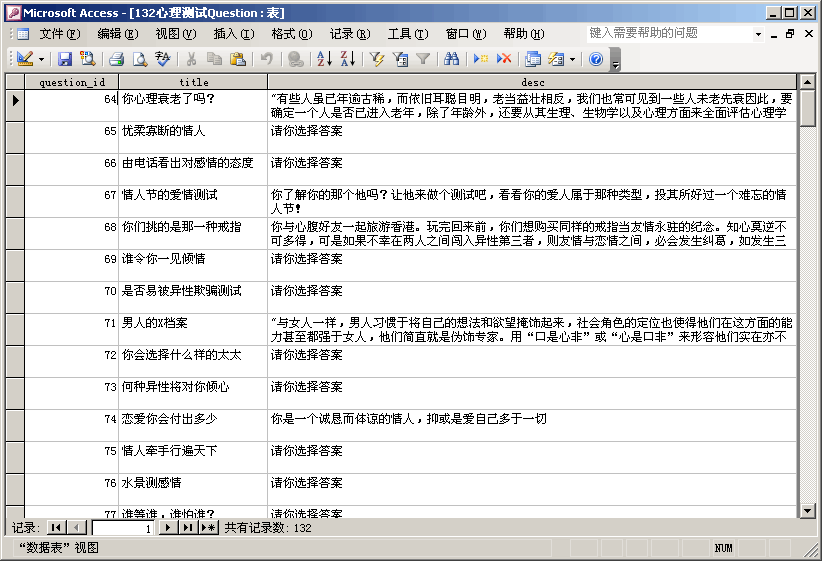
Task: Show the Database Window icon
Action: 533,59
